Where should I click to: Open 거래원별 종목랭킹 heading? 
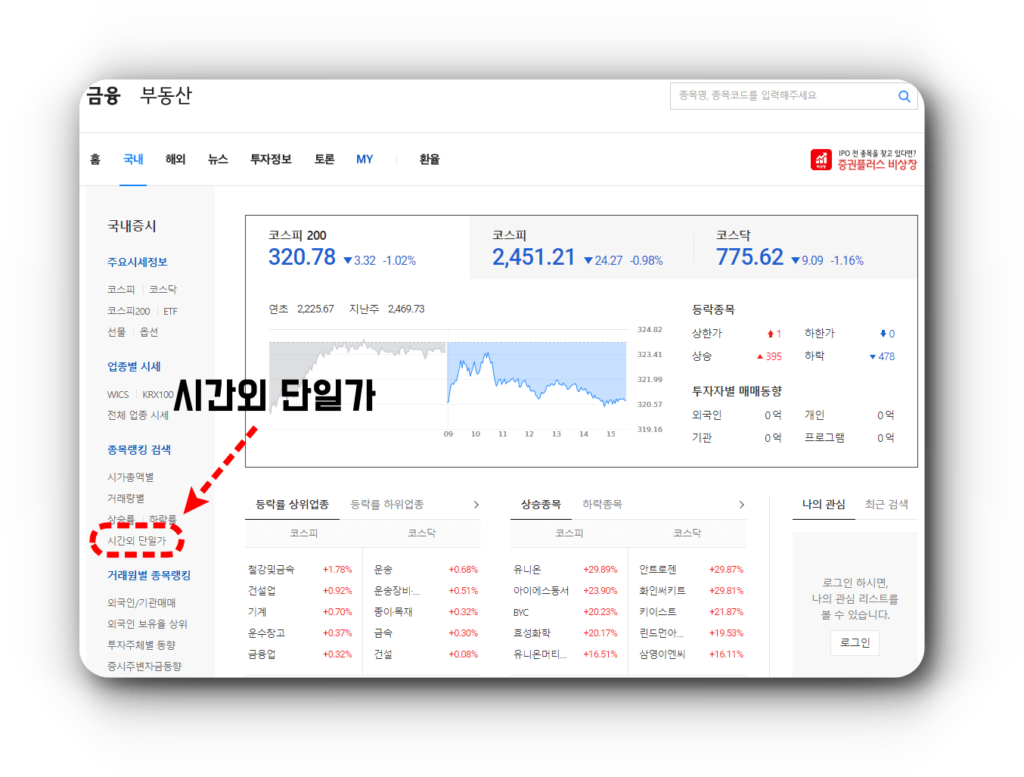tap(149, 575)
